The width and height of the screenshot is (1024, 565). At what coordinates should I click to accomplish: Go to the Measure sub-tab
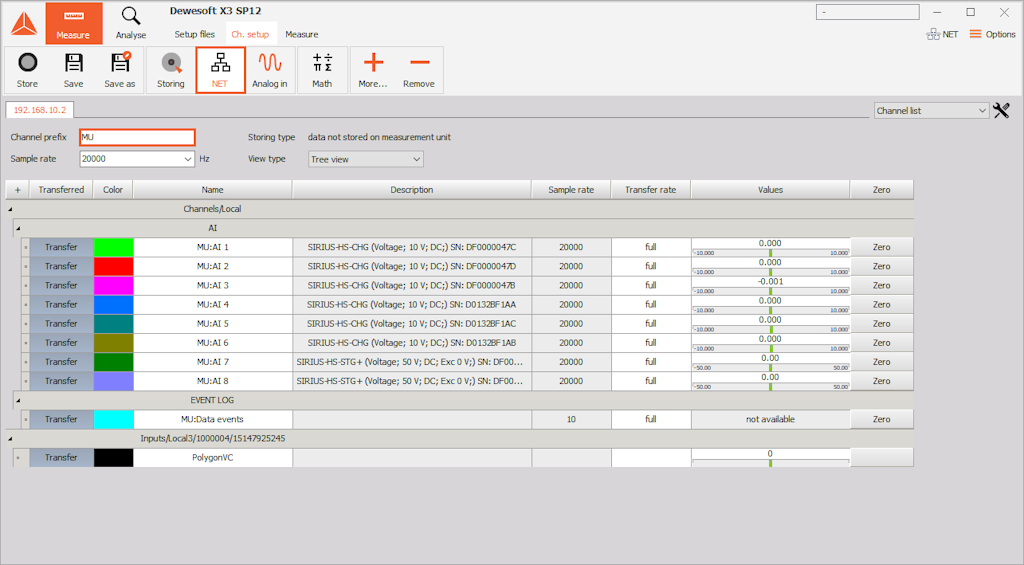(x=302, y=34)
